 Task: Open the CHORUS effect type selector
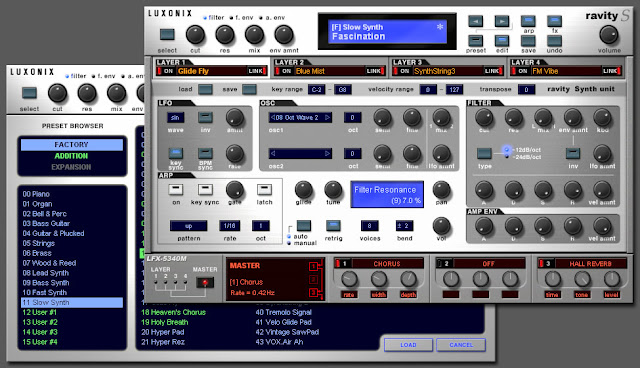point(386,264)
